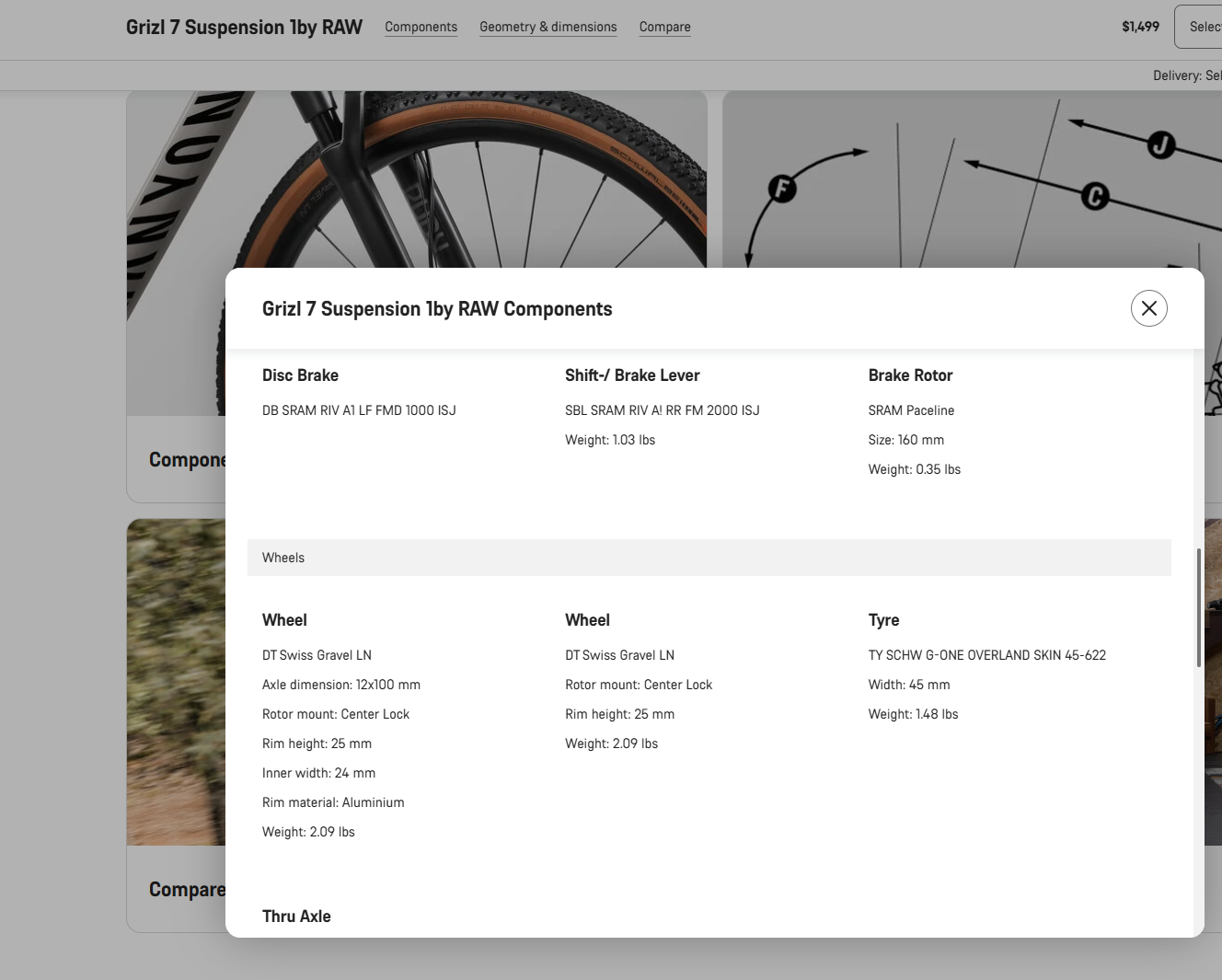This screenshot has height=980, width=1222.
Task: Click the blurred rider photo thumbnail
Action: point(176,681)
